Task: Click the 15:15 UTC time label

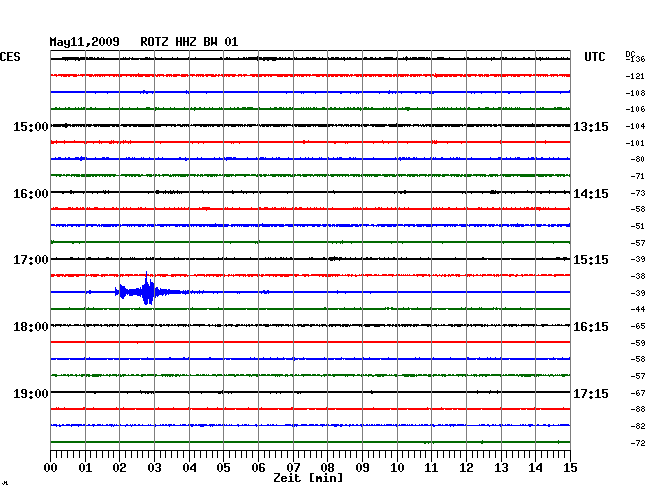Action: [x=591, y=260]
